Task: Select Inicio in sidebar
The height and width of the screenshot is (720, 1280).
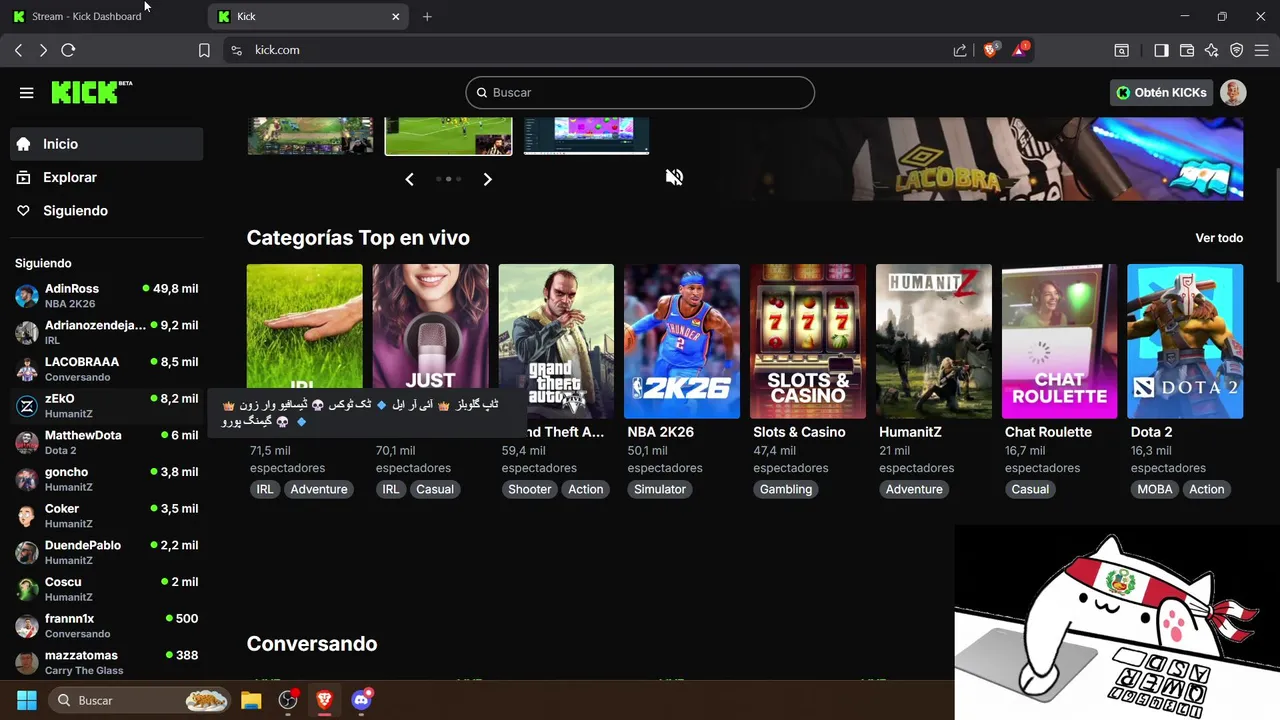Action: (107, 144)
